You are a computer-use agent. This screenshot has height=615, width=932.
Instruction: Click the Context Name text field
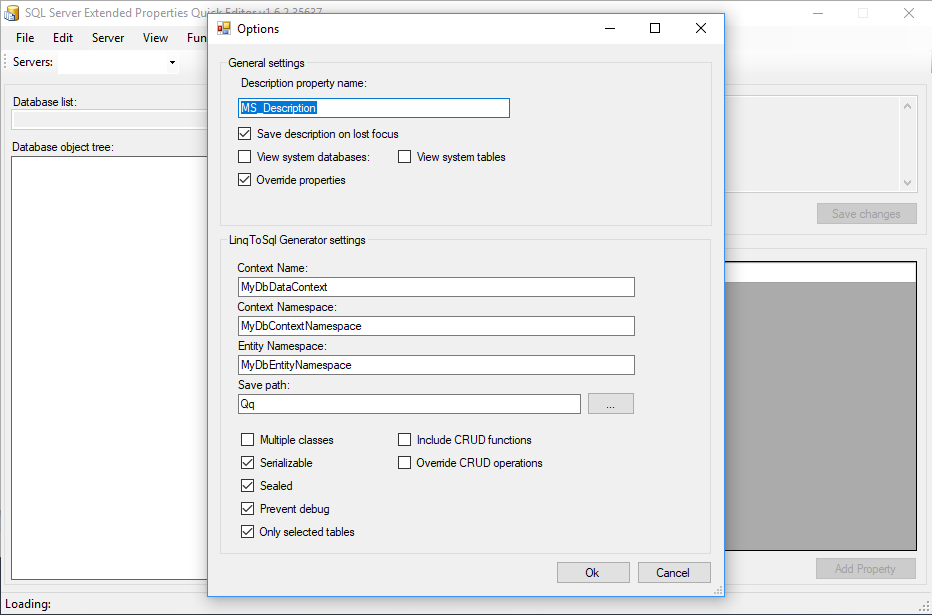(435, 287)
